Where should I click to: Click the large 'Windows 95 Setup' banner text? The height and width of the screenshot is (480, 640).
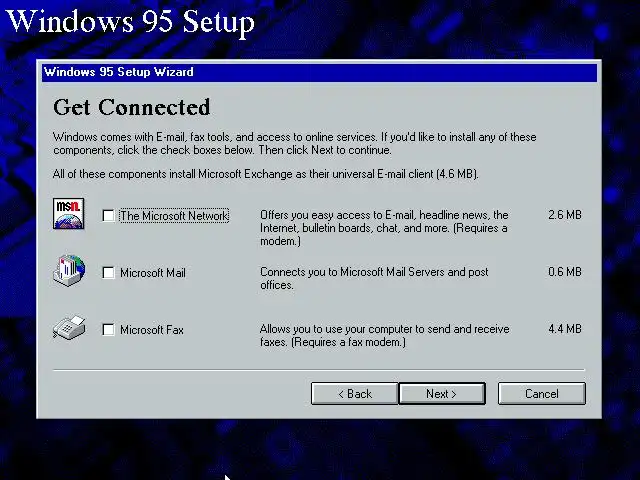click(131, 21)
